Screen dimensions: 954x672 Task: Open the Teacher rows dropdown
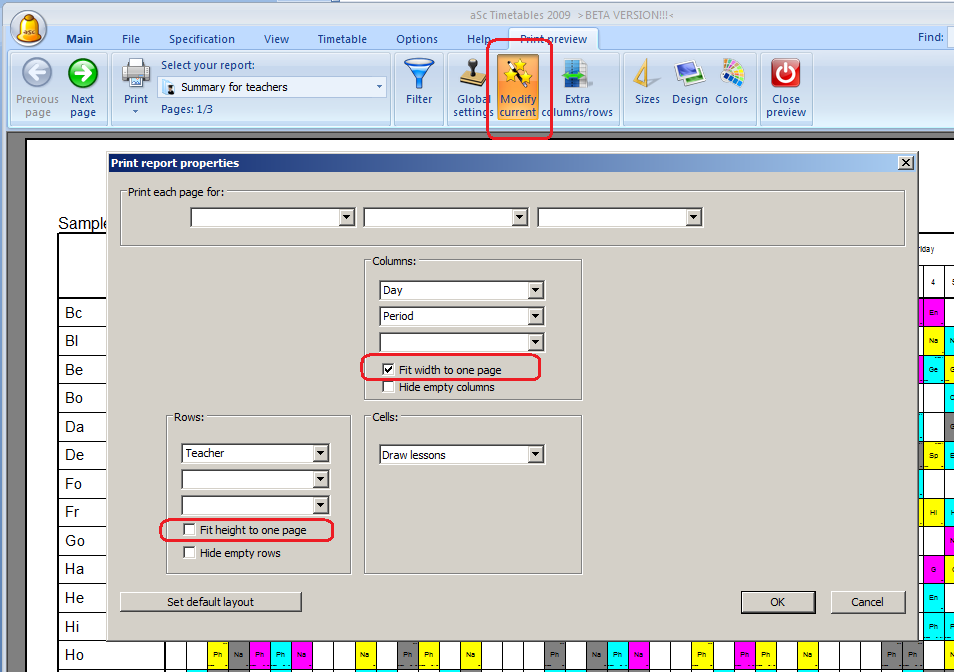click(320, 453)
